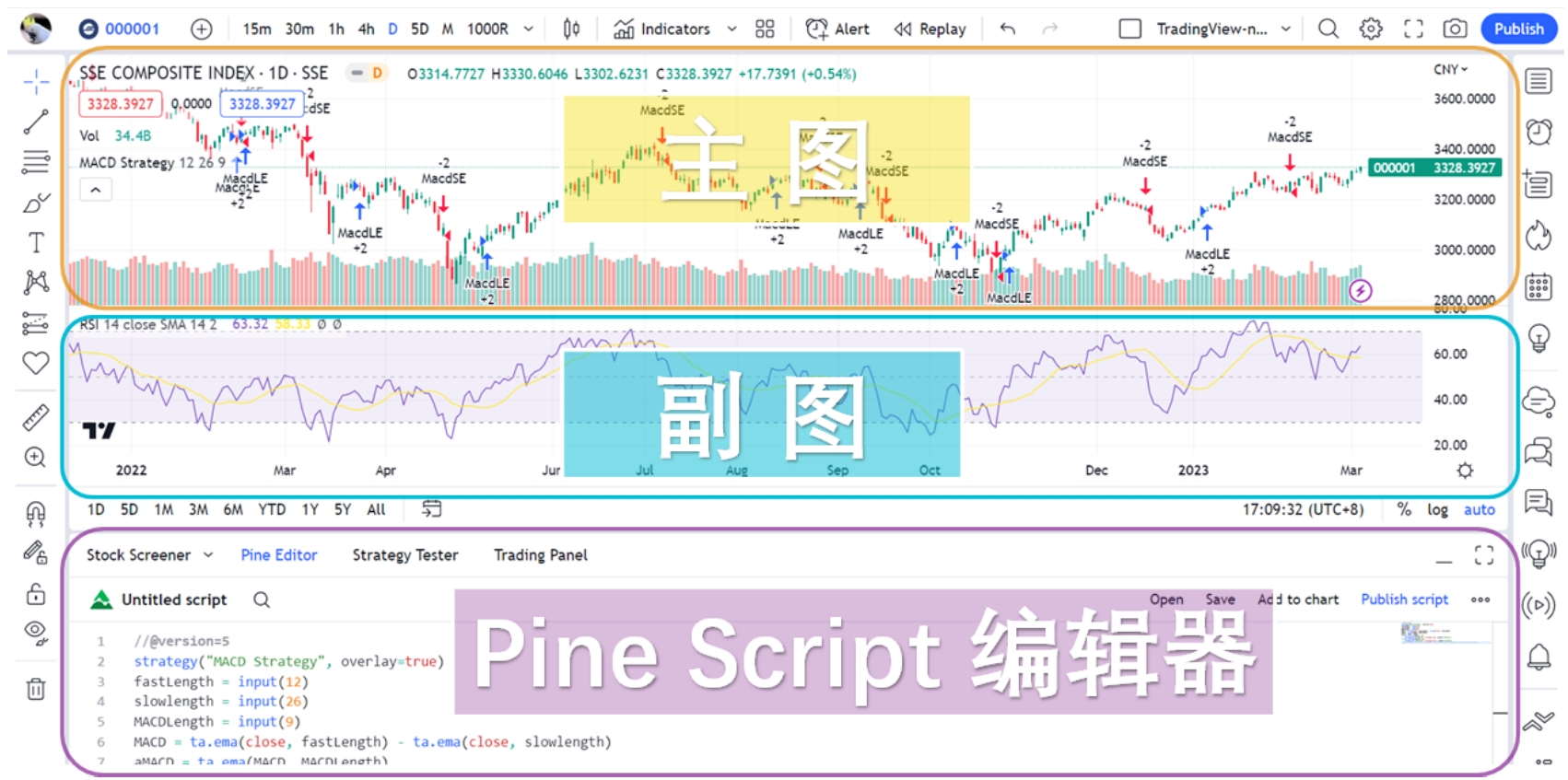Select the 15m timeframe

(257, 29)
